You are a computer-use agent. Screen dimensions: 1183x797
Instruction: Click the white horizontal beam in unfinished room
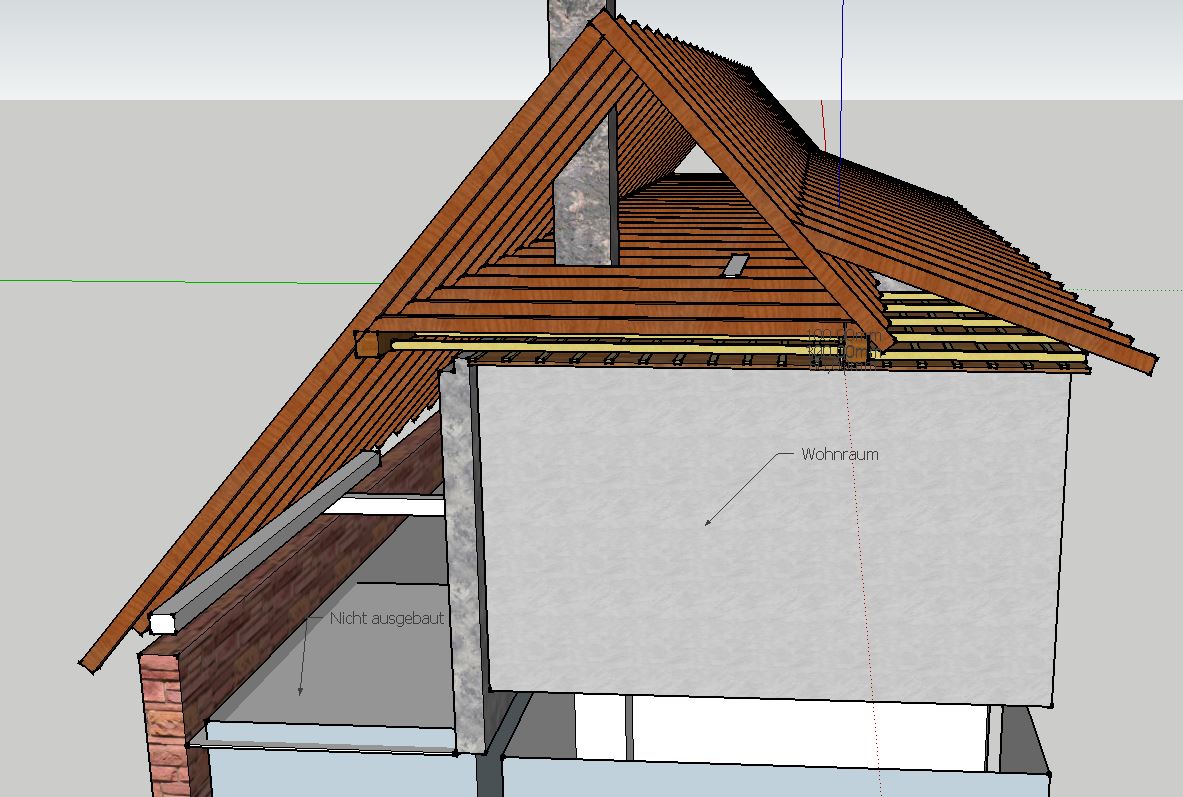(x=385, y=506)
